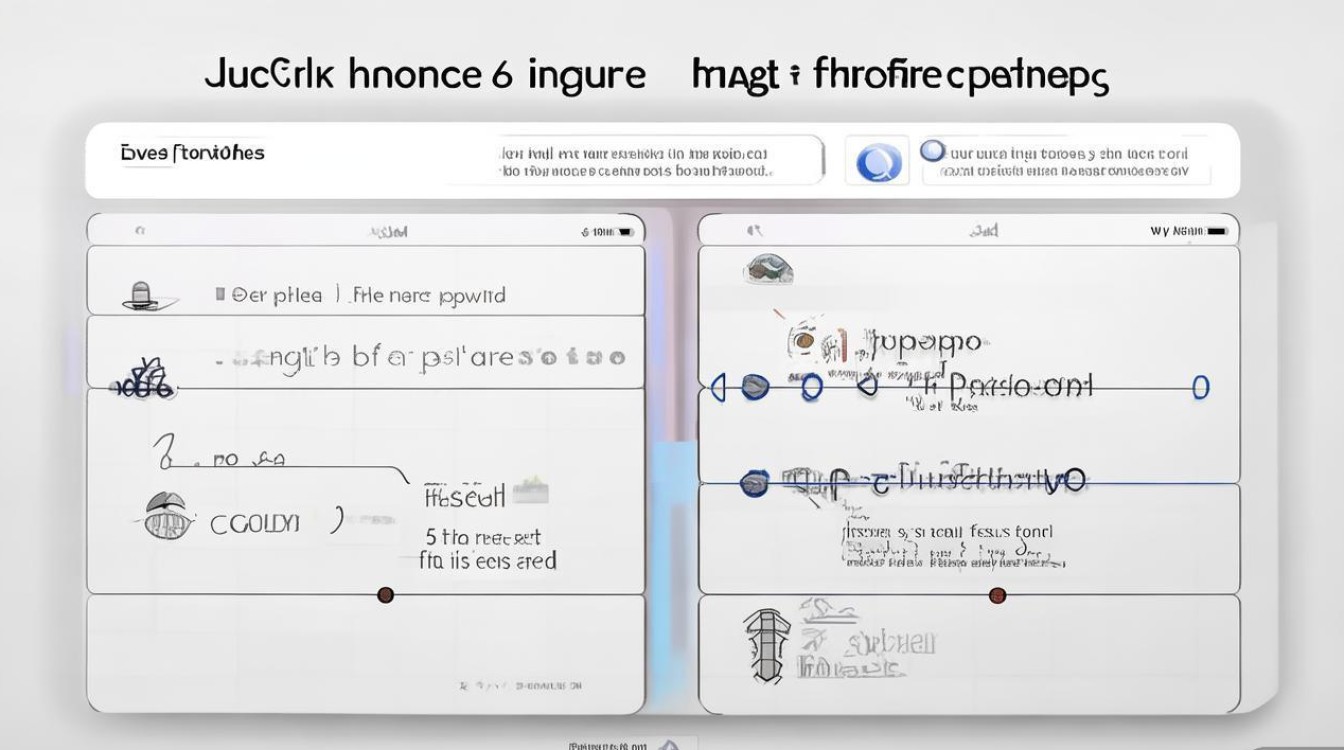Click the battery icon in left panel header
This screenshot has height=750, width=1344.
click(625, 232)
